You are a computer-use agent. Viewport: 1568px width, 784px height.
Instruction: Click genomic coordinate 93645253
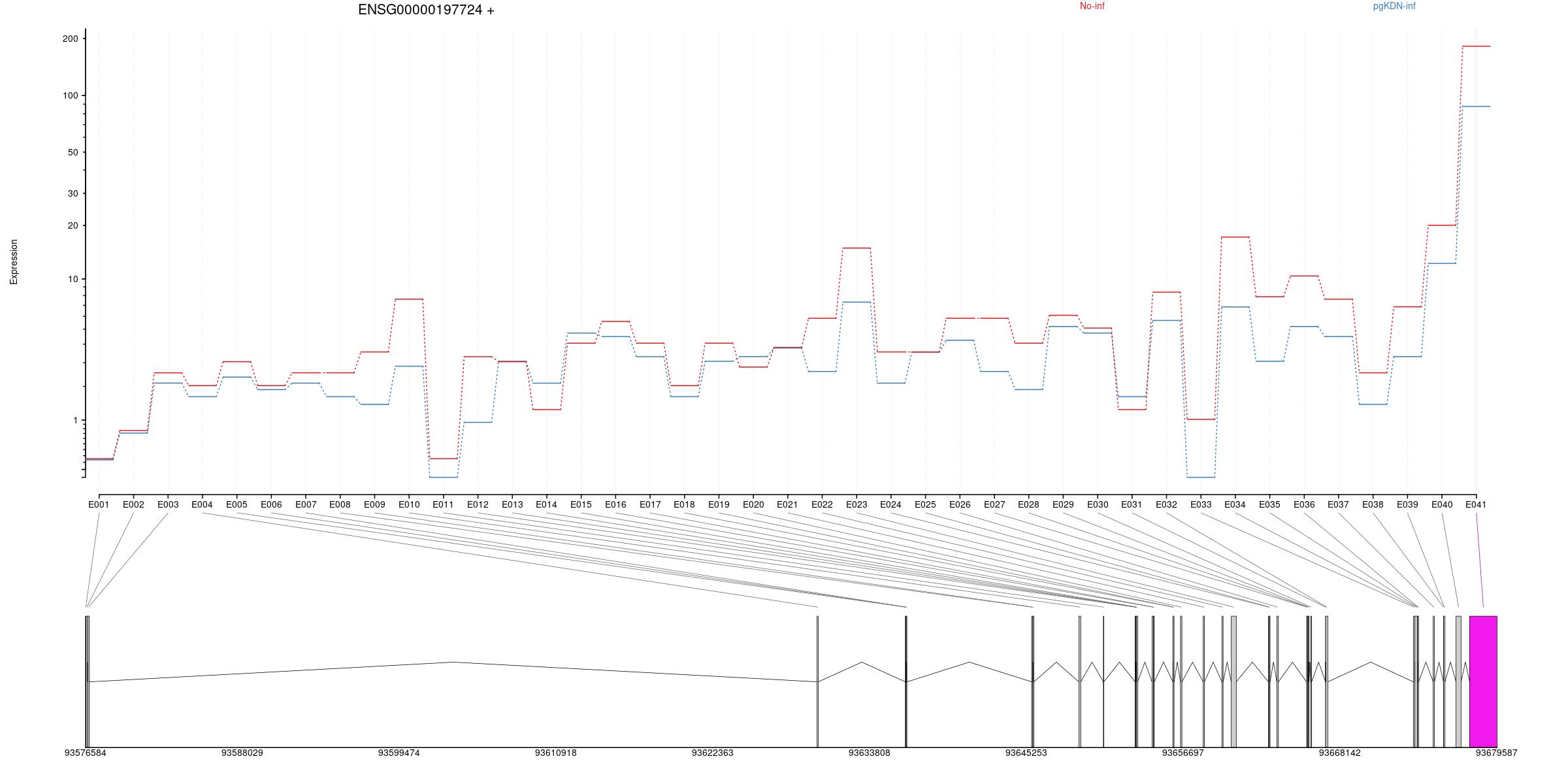(1026, 753)
